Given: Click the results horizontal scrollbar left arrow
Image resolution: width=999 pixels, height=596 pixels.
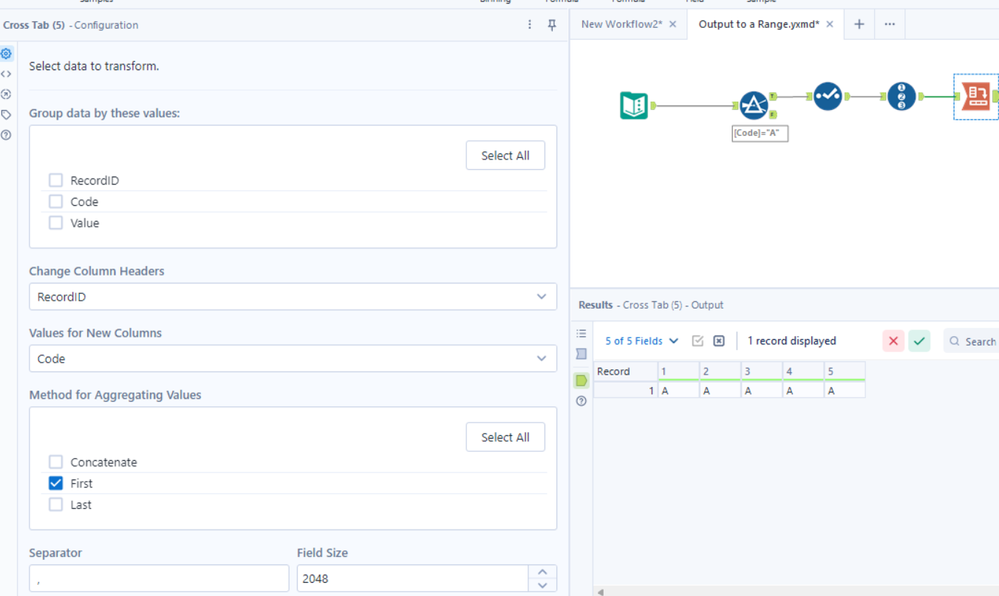Looking at the screenshot, I should pyautogui.click(x=600, y=592).
